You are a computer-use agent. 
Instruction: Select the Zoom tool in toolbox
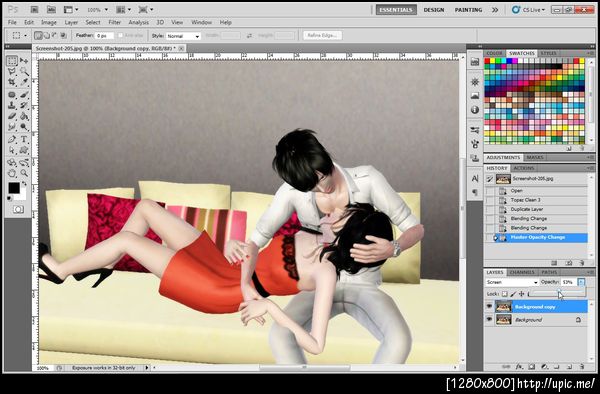(24, 173)
